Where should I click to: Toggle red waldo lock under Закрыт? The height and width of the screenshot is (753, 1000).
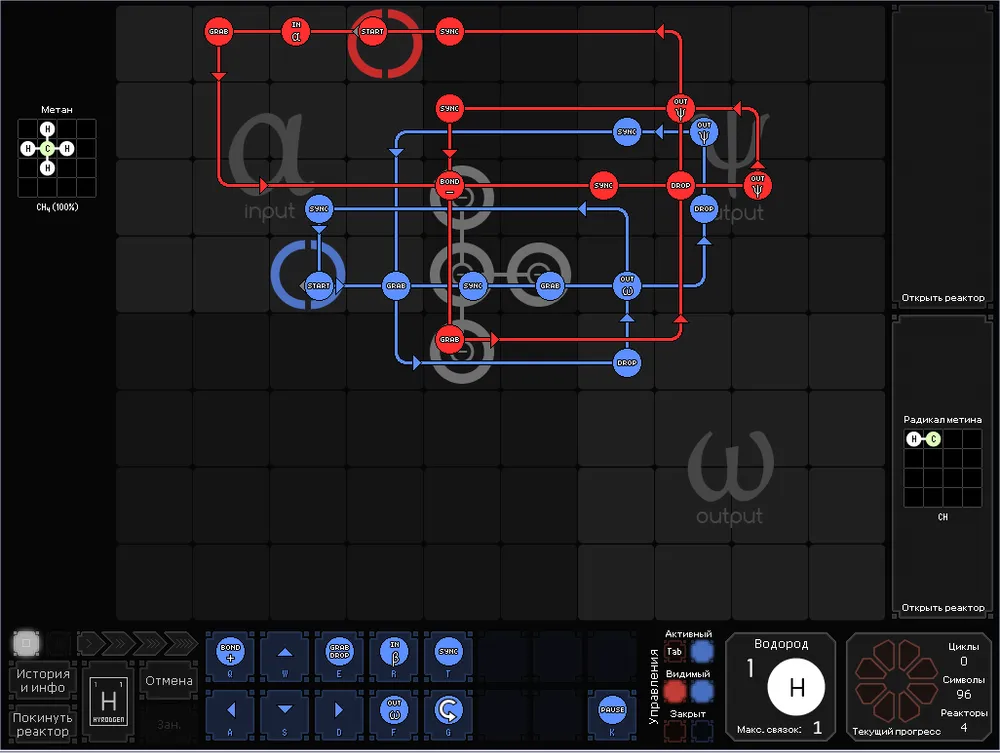coord(675,731)
